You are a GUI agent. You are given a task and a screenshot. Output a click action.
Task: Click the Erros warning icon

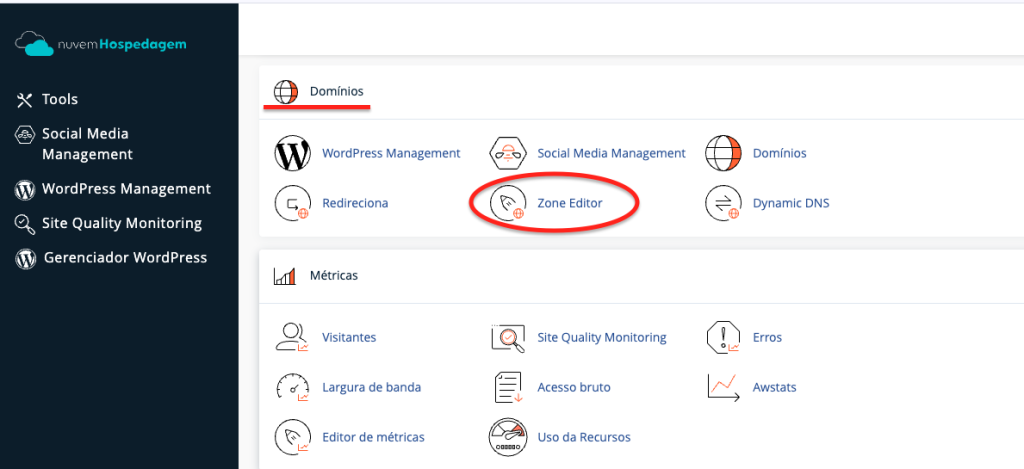(x=723, y=338)
